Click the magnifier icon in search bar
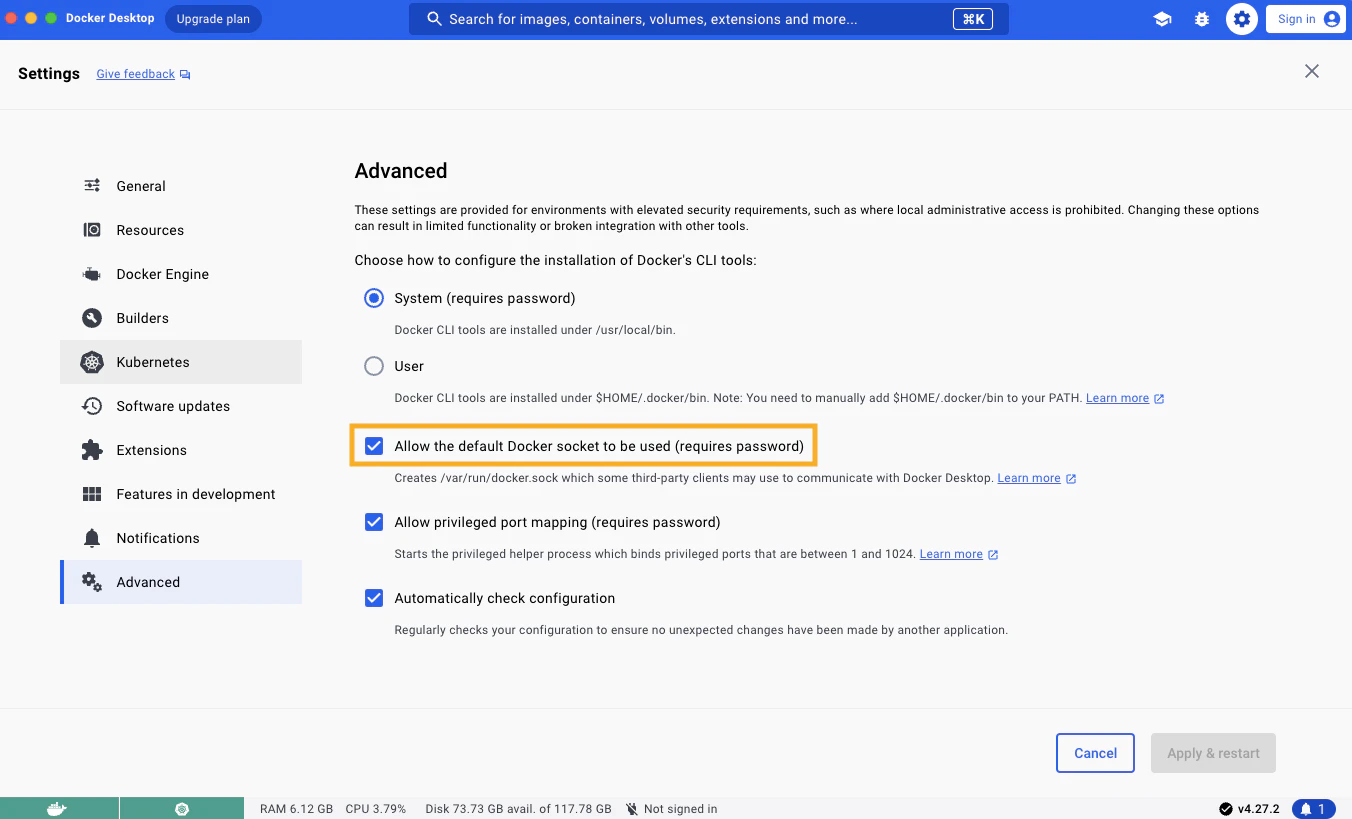The image size is (1352, 819). [x=434, y=19]
